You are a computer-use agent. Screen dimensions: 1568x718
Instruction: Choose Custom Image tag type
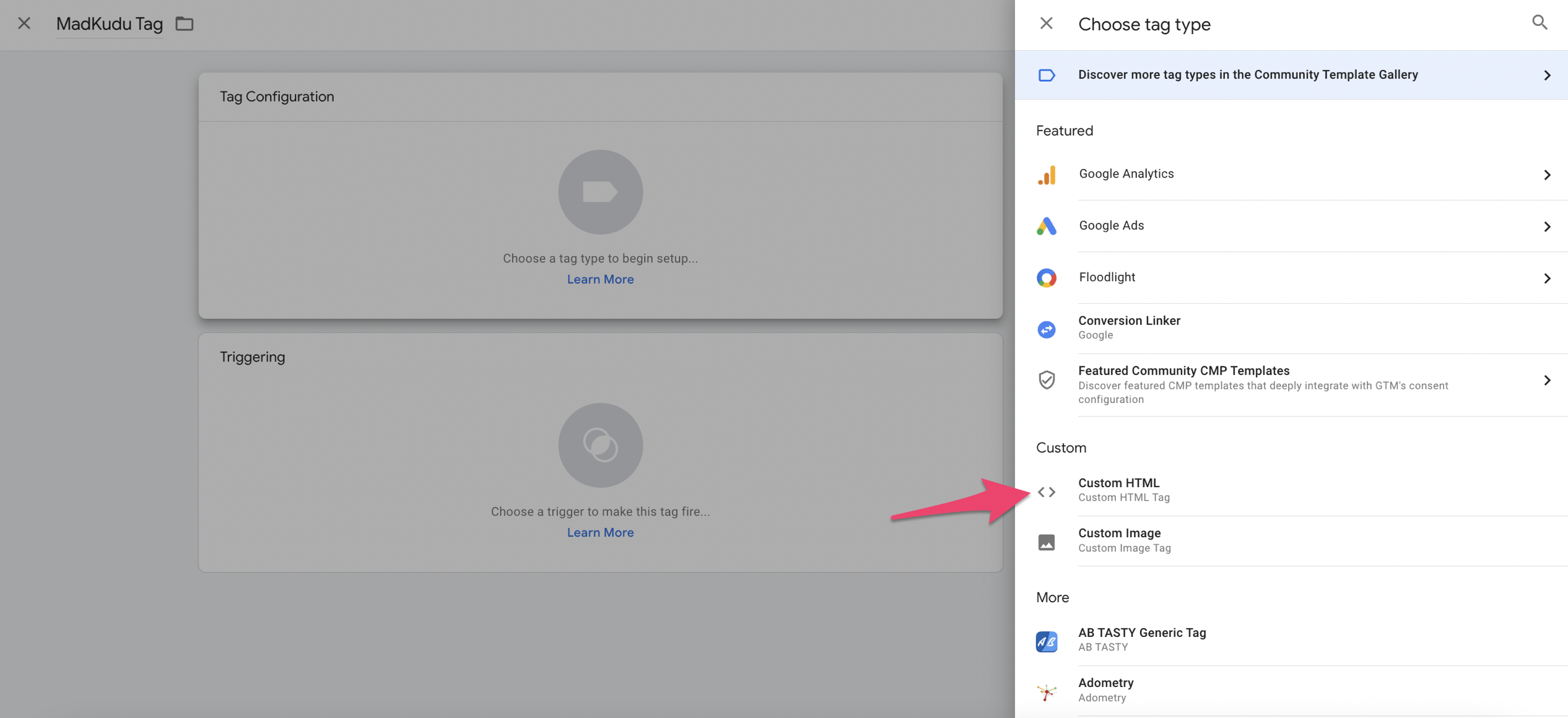tap(1291, 540)
